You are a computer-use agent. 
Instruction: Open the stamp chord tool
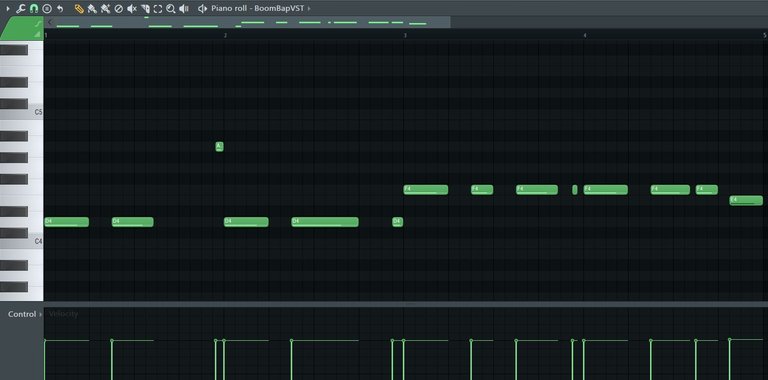click(x=47, y=8)
